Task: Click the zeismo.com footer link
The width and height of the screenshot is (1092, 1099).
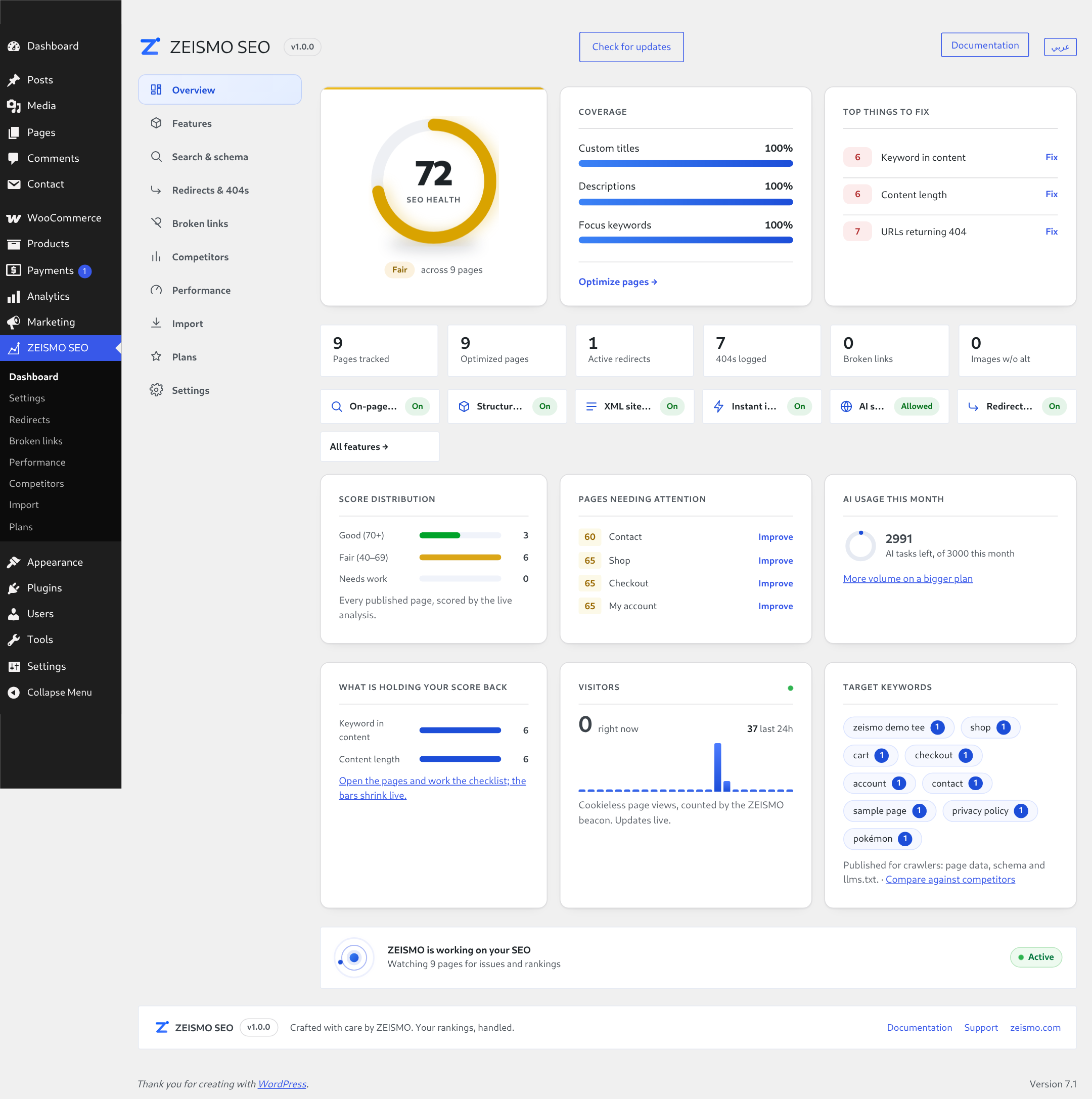Action: (1035, 1027)
